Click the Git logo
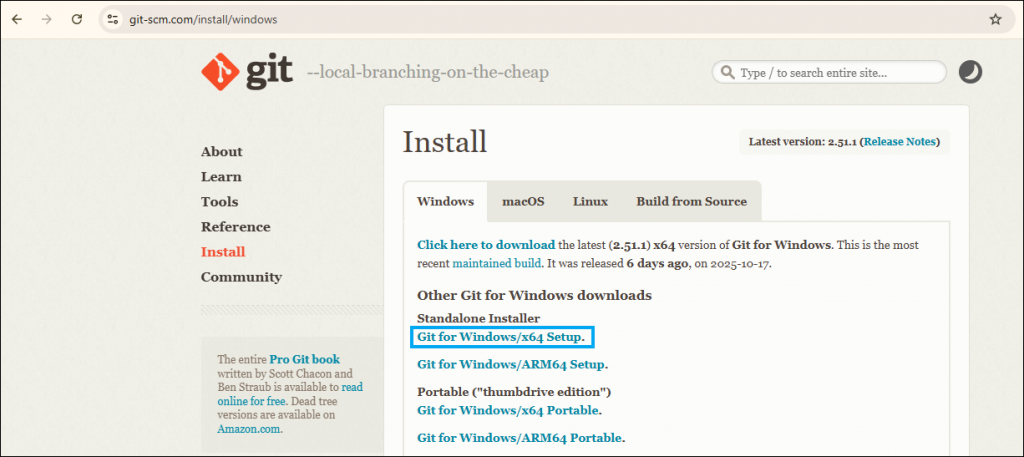Viewport: 1024px width, 457px height. (x=247, y=72)
